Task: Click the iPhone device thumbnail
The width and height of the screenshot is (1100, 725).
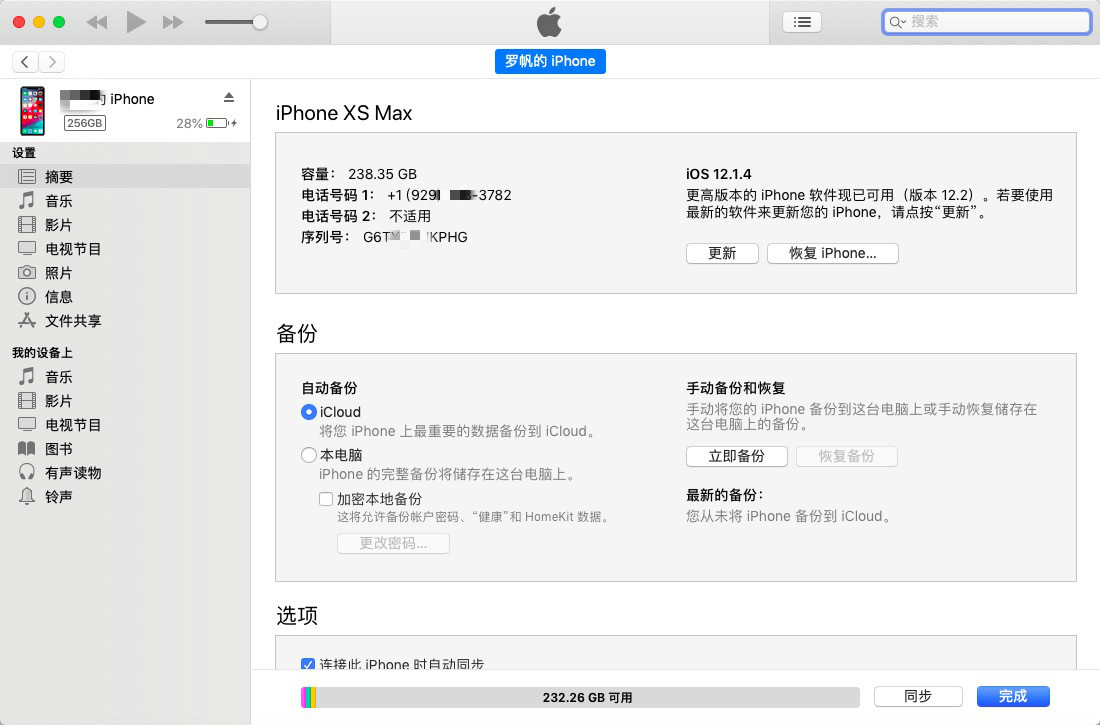Action: [x=32, y=111]
